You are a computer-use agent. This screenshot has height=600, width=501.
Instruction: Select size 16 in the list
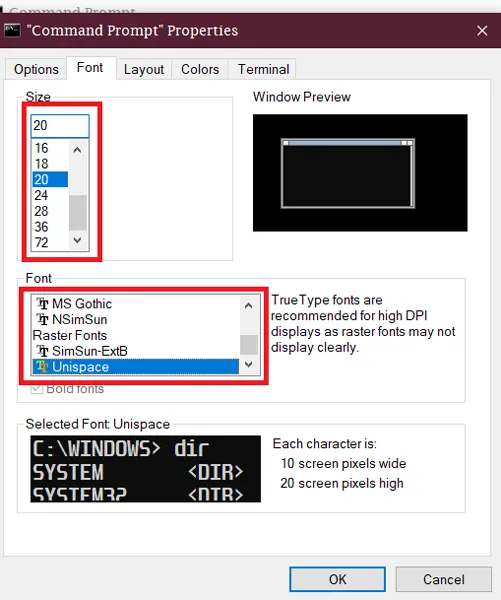(50, 148)
